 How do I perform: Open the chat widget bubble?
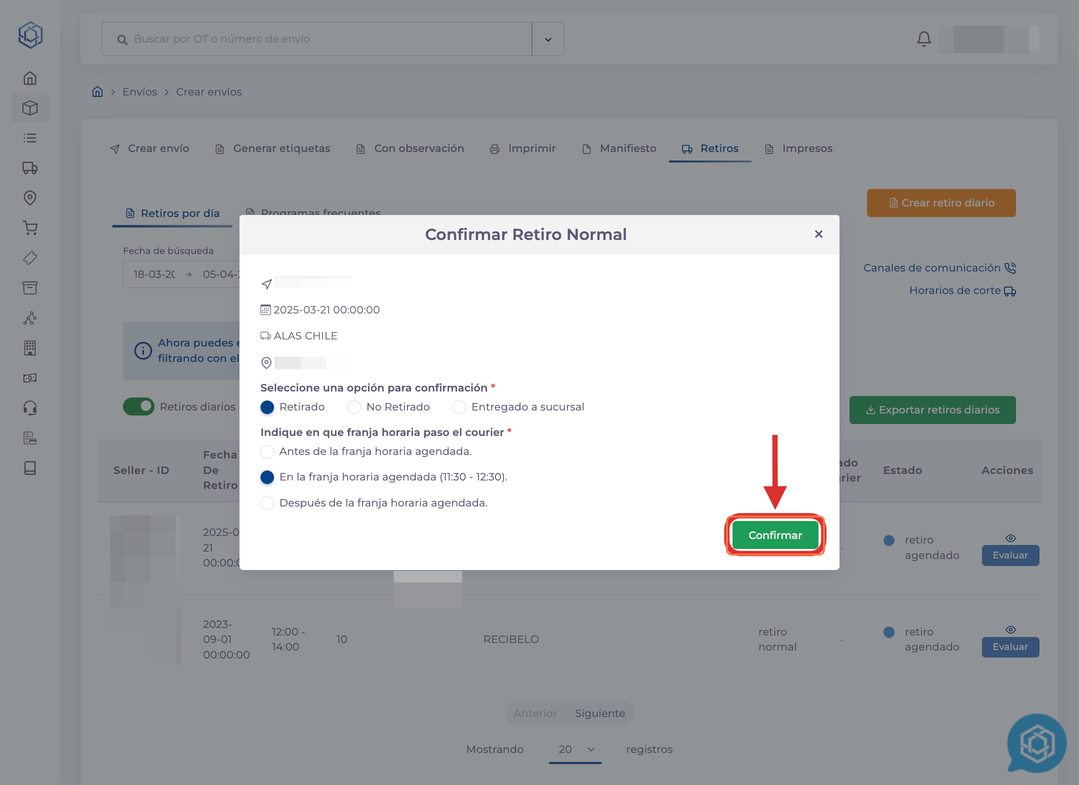(x=1036, y=744)
